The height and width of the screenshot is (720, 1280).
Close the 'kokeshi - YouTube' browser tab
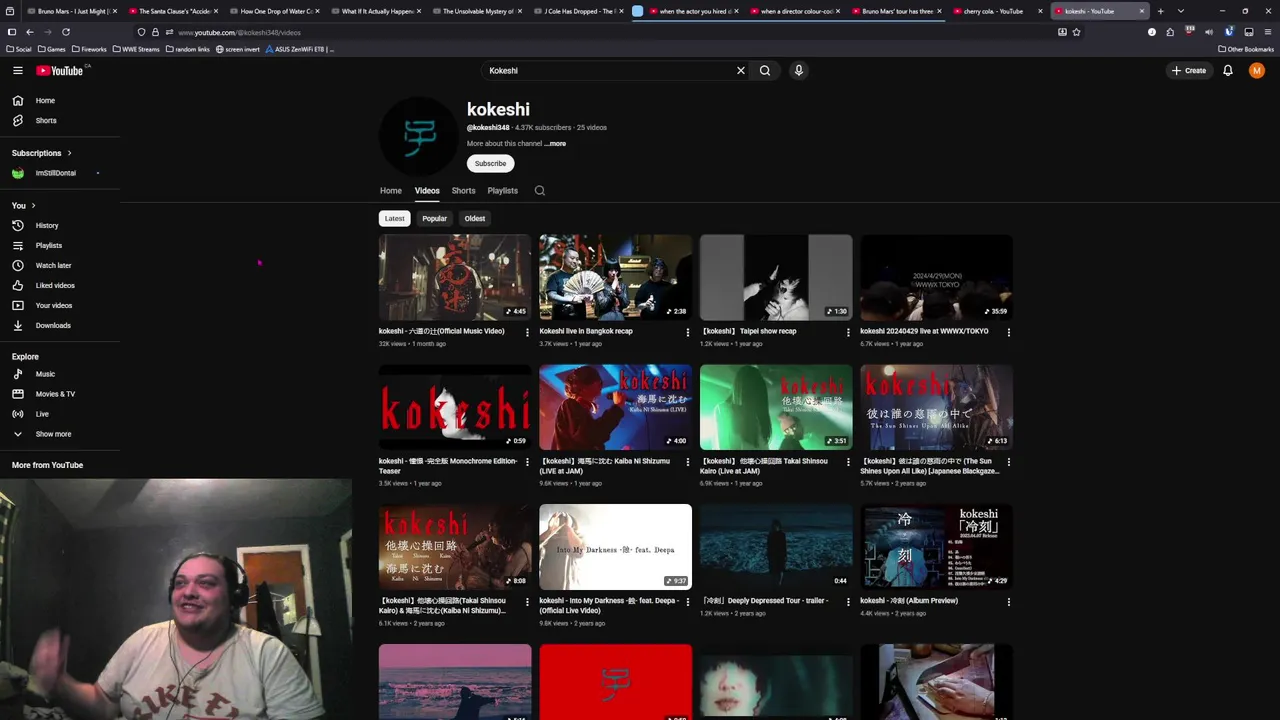pos(1141,11)
